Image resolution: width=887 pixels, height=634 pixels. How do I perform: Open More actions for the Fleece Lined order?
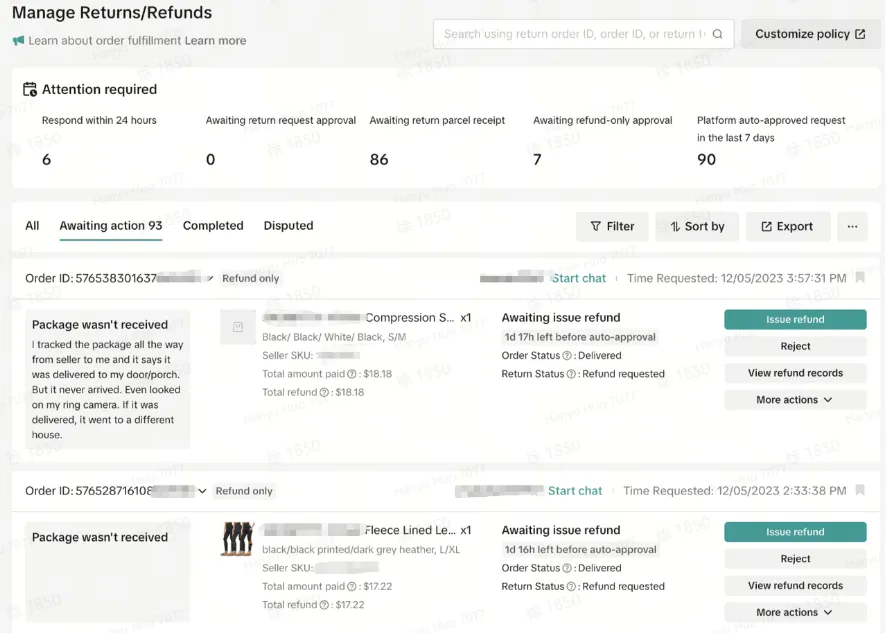pos(795,613)
